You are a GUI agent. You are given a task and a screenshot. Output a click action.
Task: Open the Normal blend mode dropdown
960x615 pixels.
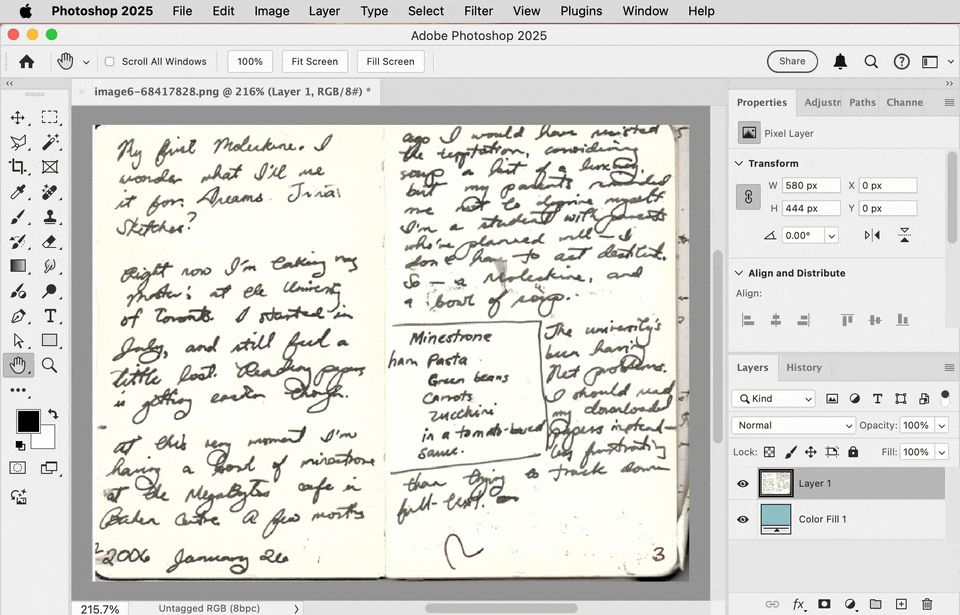click(793, 425)
